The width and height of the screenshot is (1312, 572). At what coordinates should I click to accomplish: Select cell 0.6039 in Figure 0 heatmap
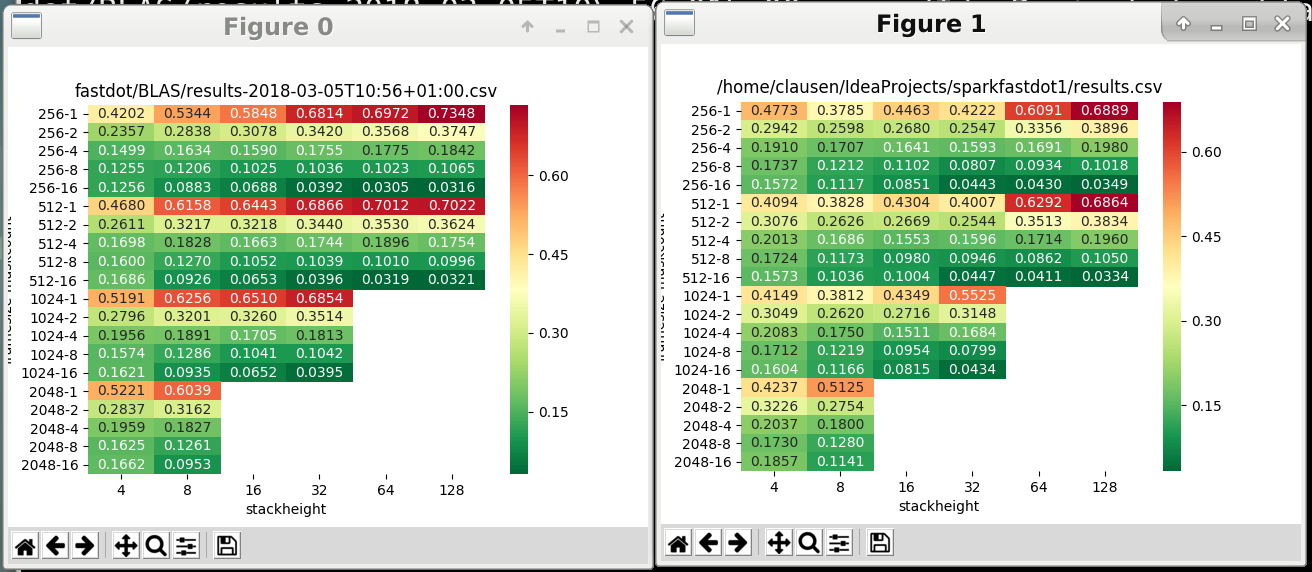pyautogui.click(x=187, y=391)
